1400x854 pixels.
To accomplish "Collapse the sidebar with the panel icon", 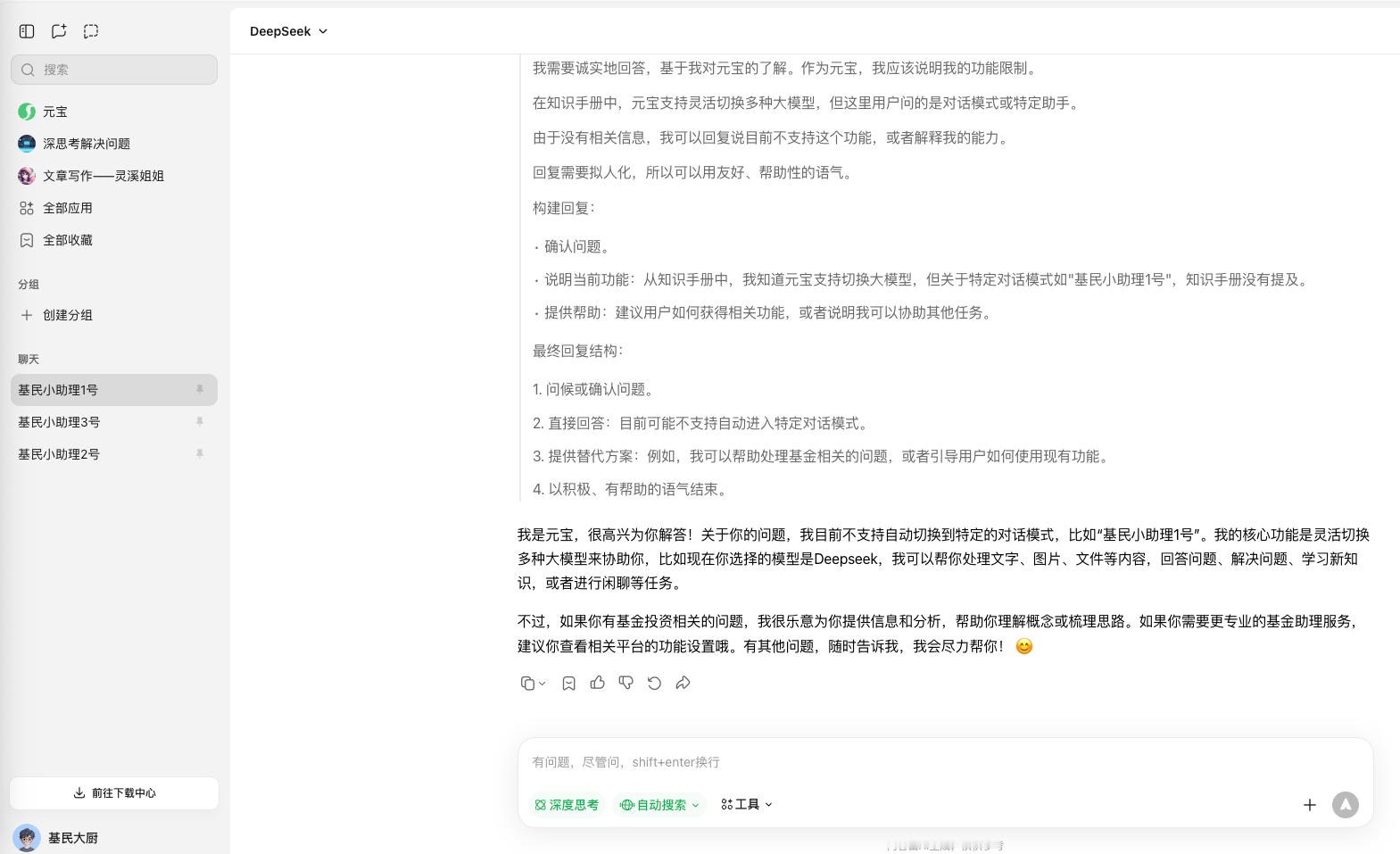I will tap(27, 31).
